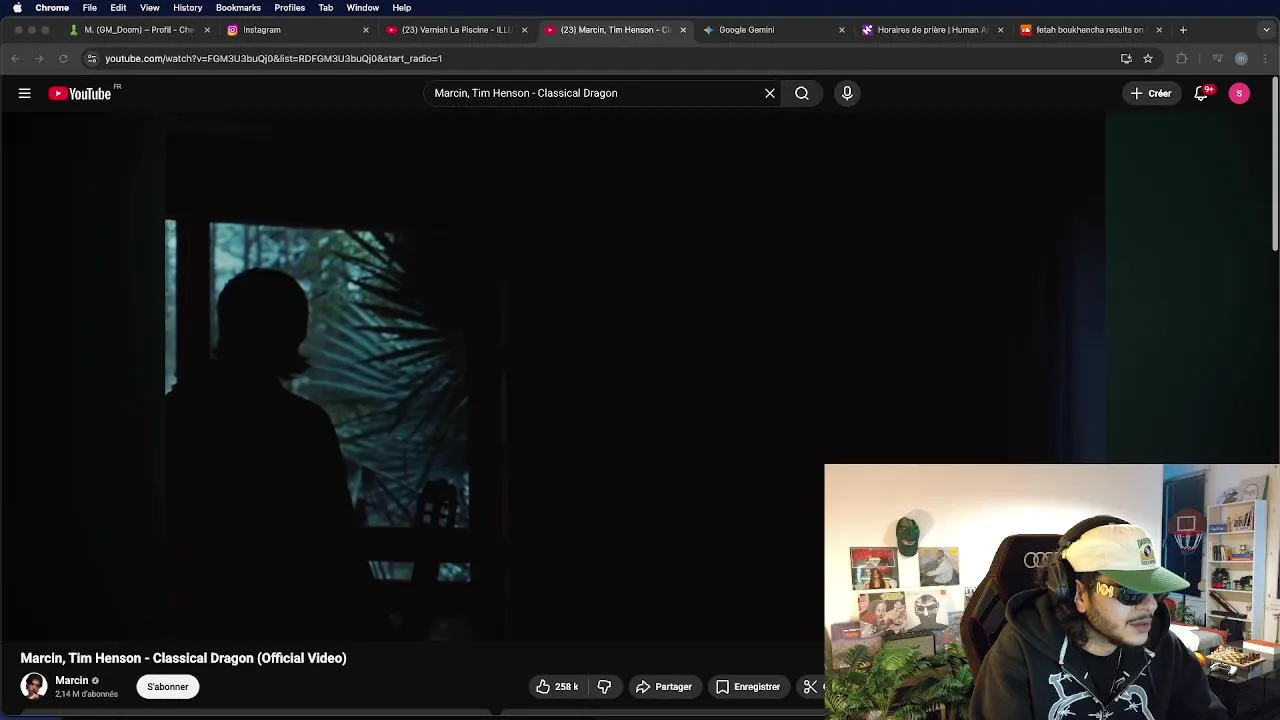
Task: Open the Marcin channel name link
Action: (72, 681)
